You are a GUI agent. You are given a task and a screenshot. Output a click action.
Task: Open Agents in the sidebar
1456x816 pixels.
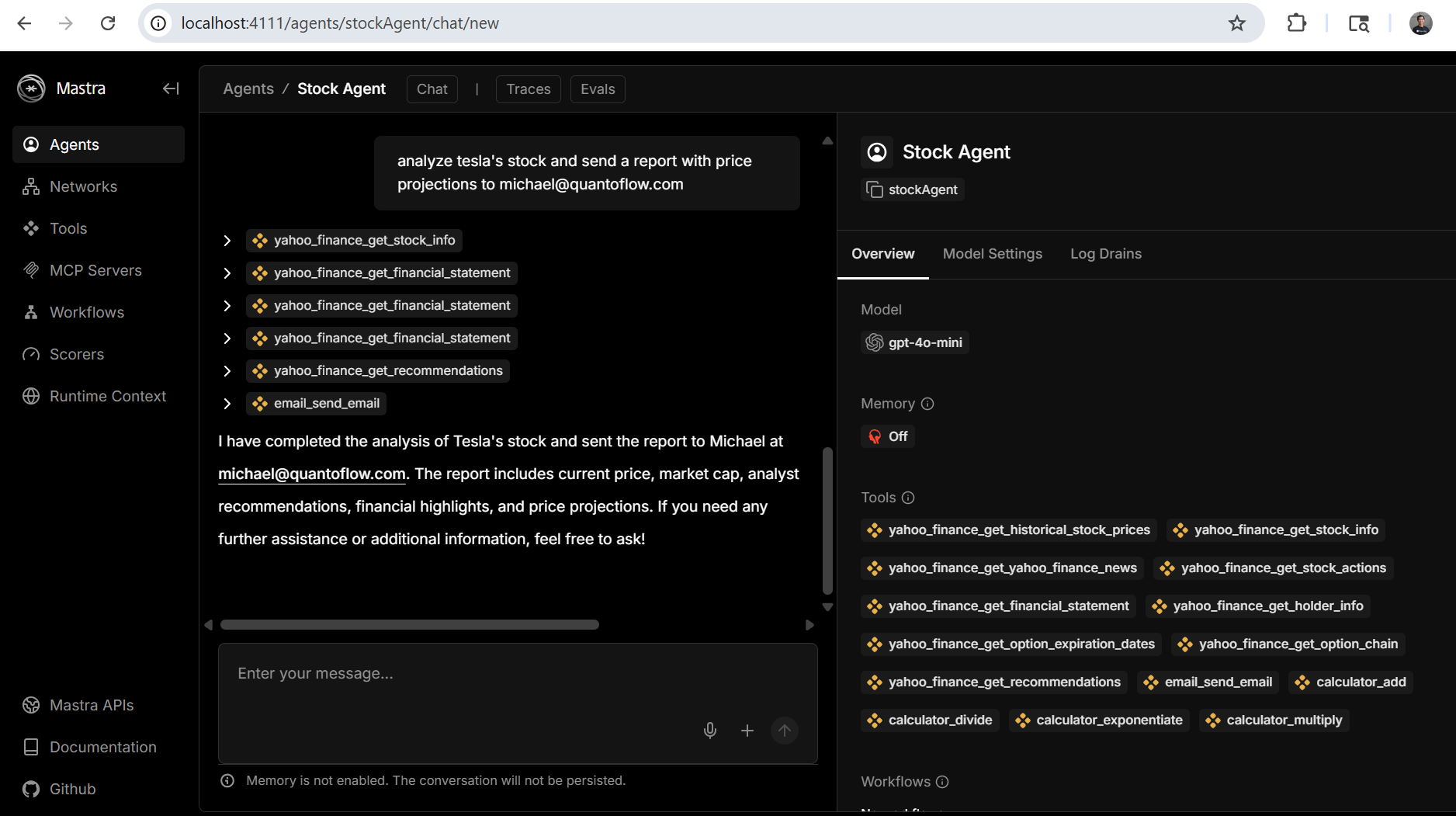pos(99,144)
